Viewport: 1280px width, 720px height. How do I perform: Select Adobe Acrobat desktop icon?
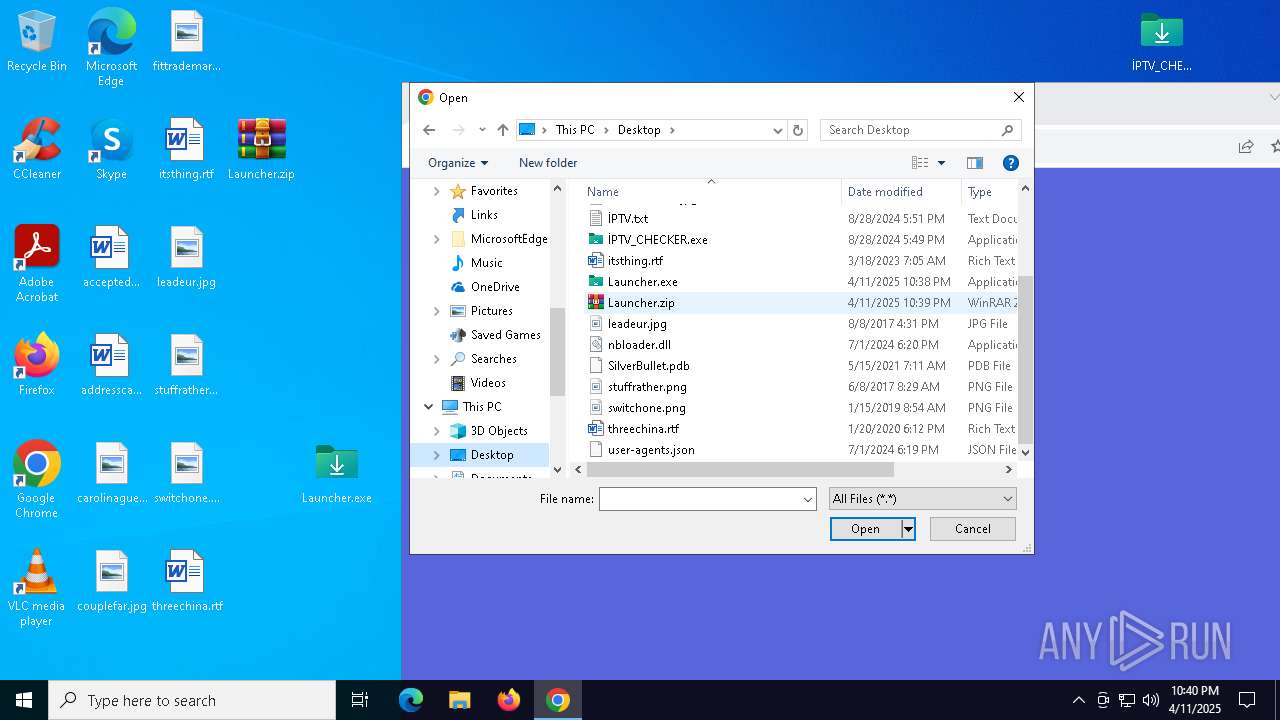(36, 264)
